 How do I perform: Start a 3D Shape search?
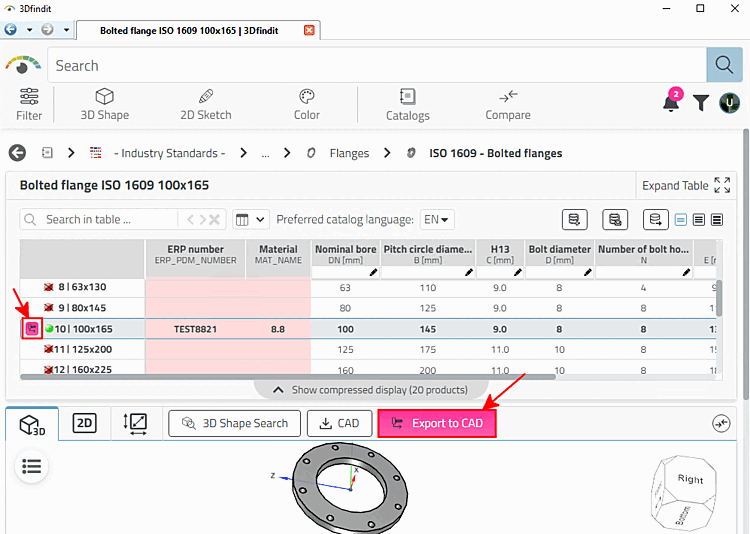(x=104, y=104)
